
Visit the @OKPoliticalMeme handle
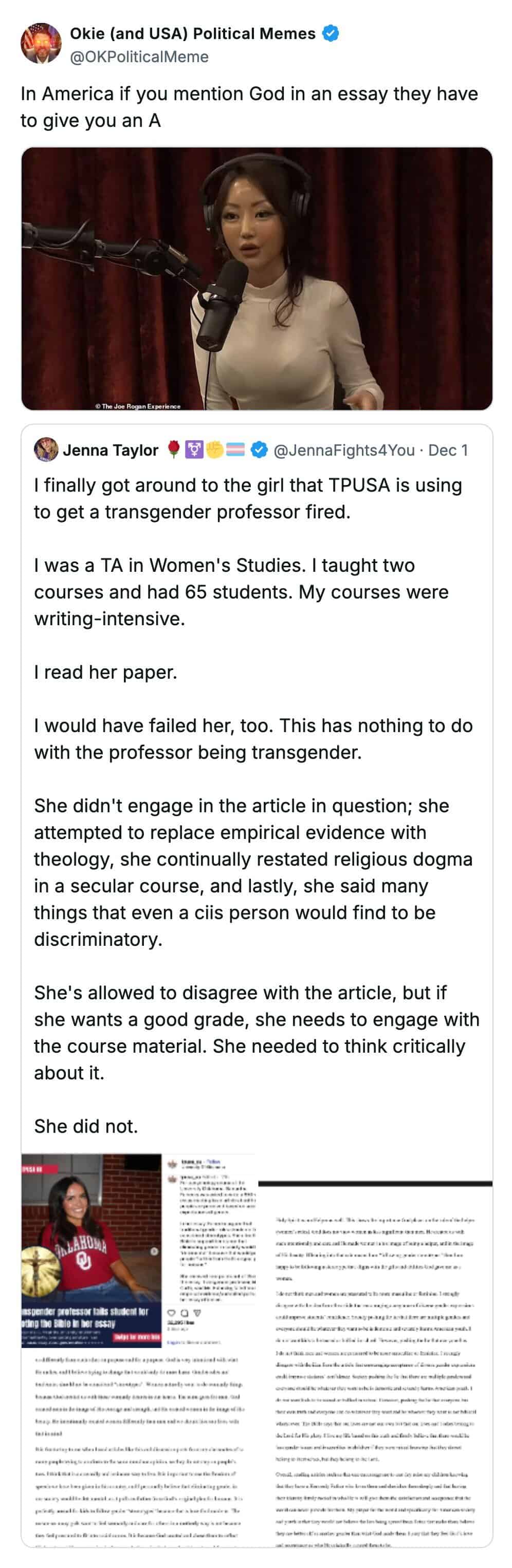coord(139,57)
